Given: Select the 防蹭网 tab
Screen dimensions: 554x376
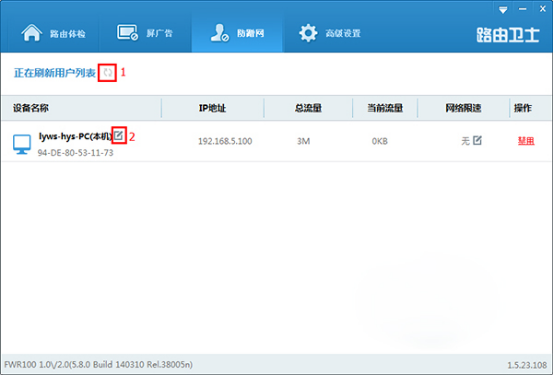Looking at the screenshot, I should point(237,34).
